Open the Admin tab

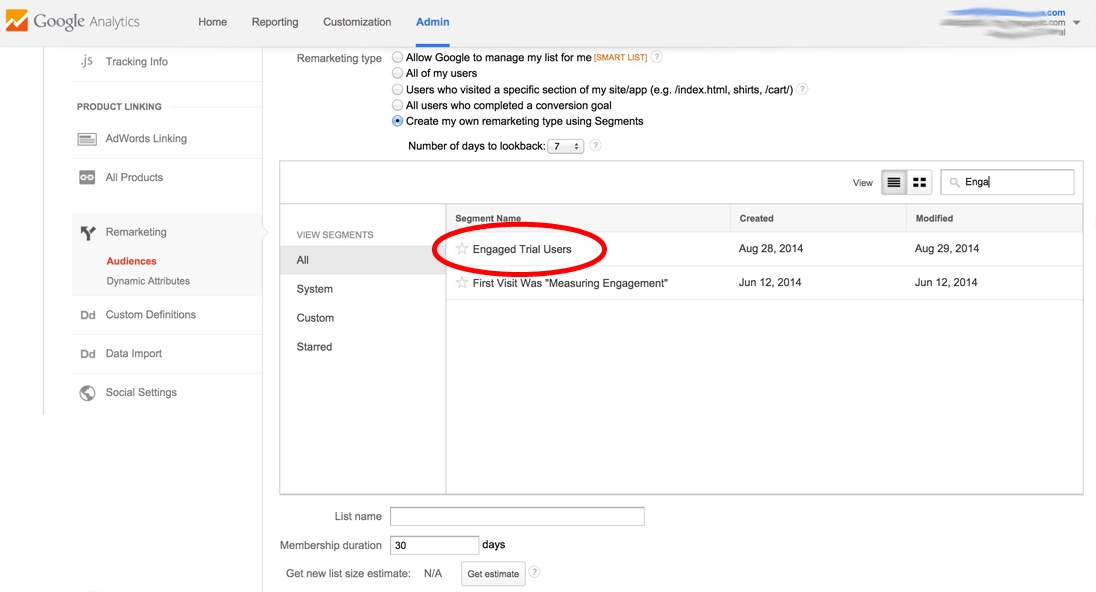click(433, 22)
